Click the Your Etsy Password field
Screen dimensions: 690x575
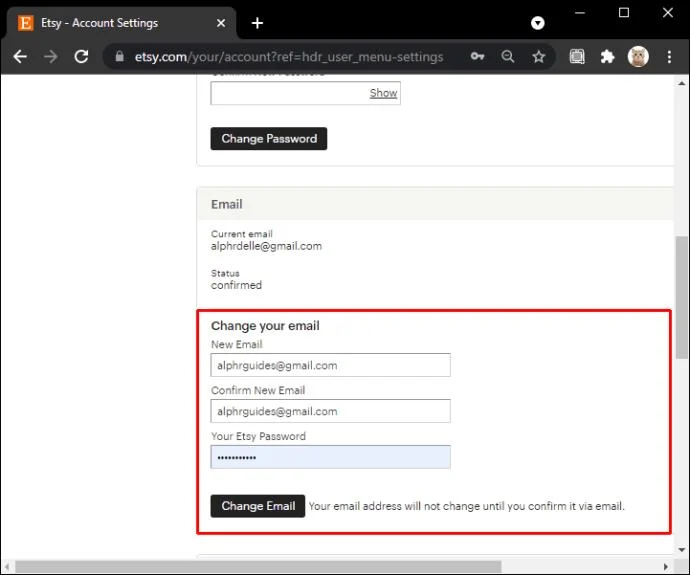tap(330, 457)
